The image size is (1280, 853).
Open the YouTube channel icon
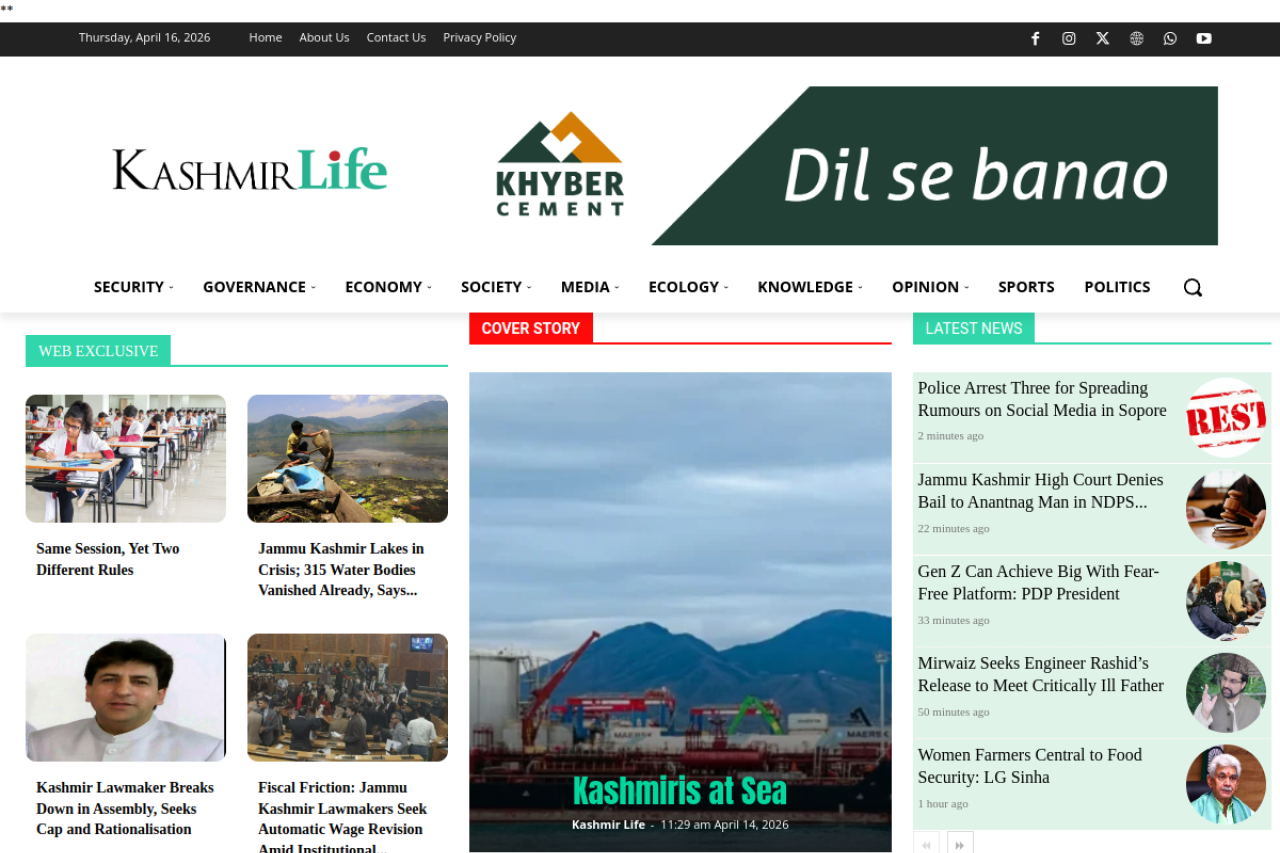[x=1204, y=38]
